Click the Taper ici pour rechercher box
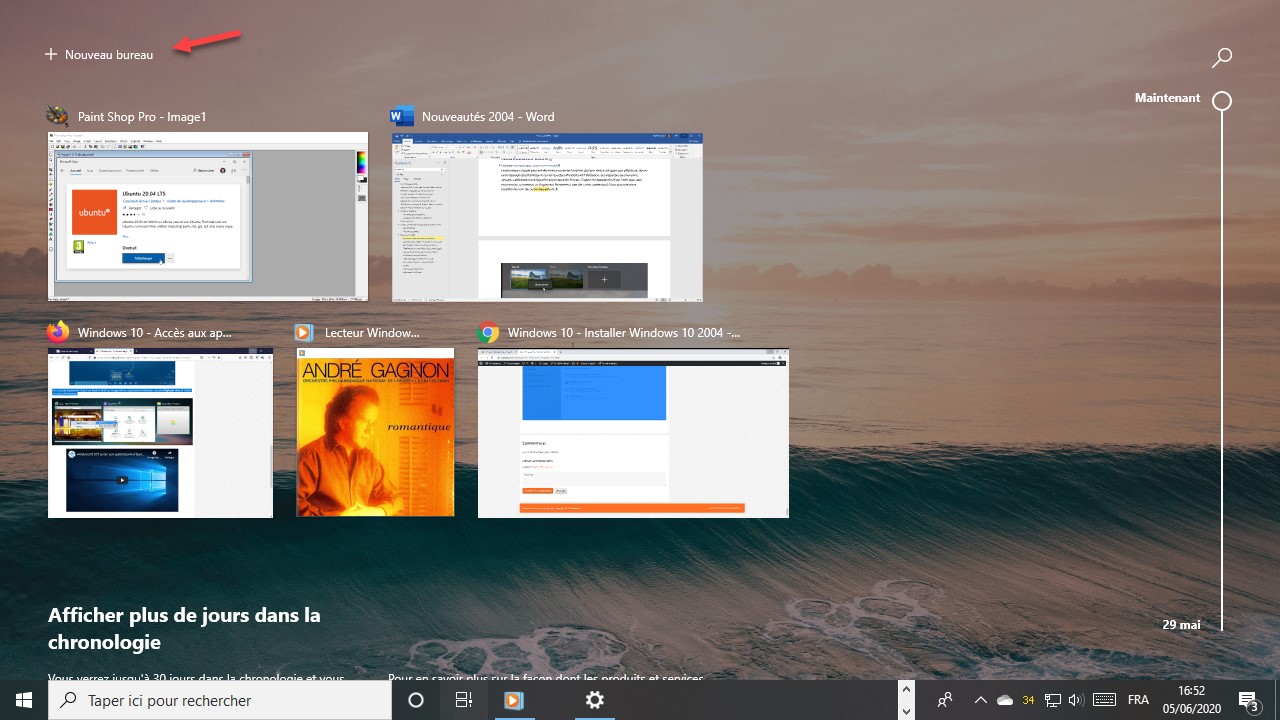This screenshot has height=720, width=1280. (220, 700)
